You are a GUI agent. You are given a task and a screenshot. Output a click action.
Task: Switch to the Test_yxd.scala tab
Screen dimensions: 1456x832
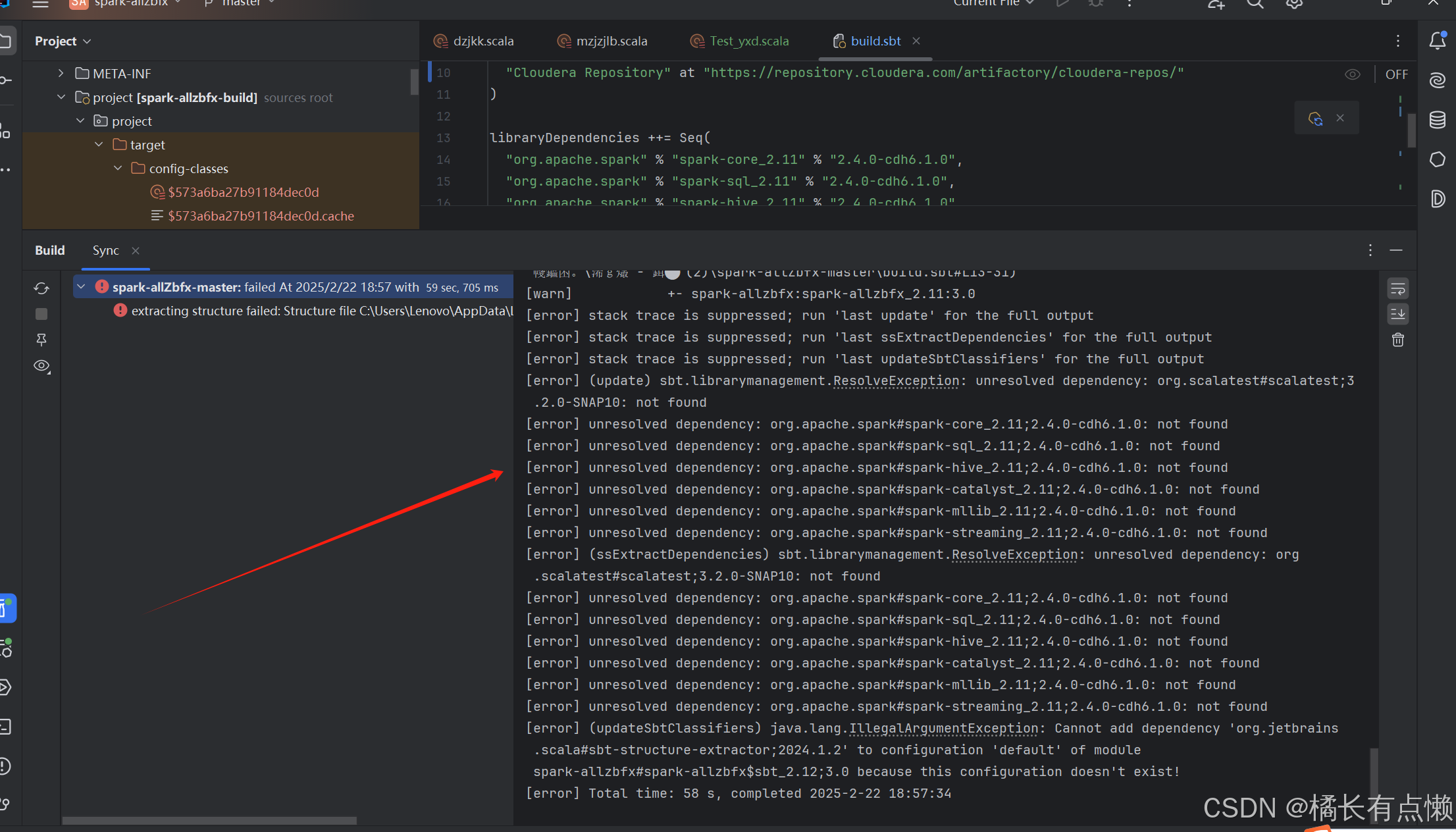coord(748,41)
